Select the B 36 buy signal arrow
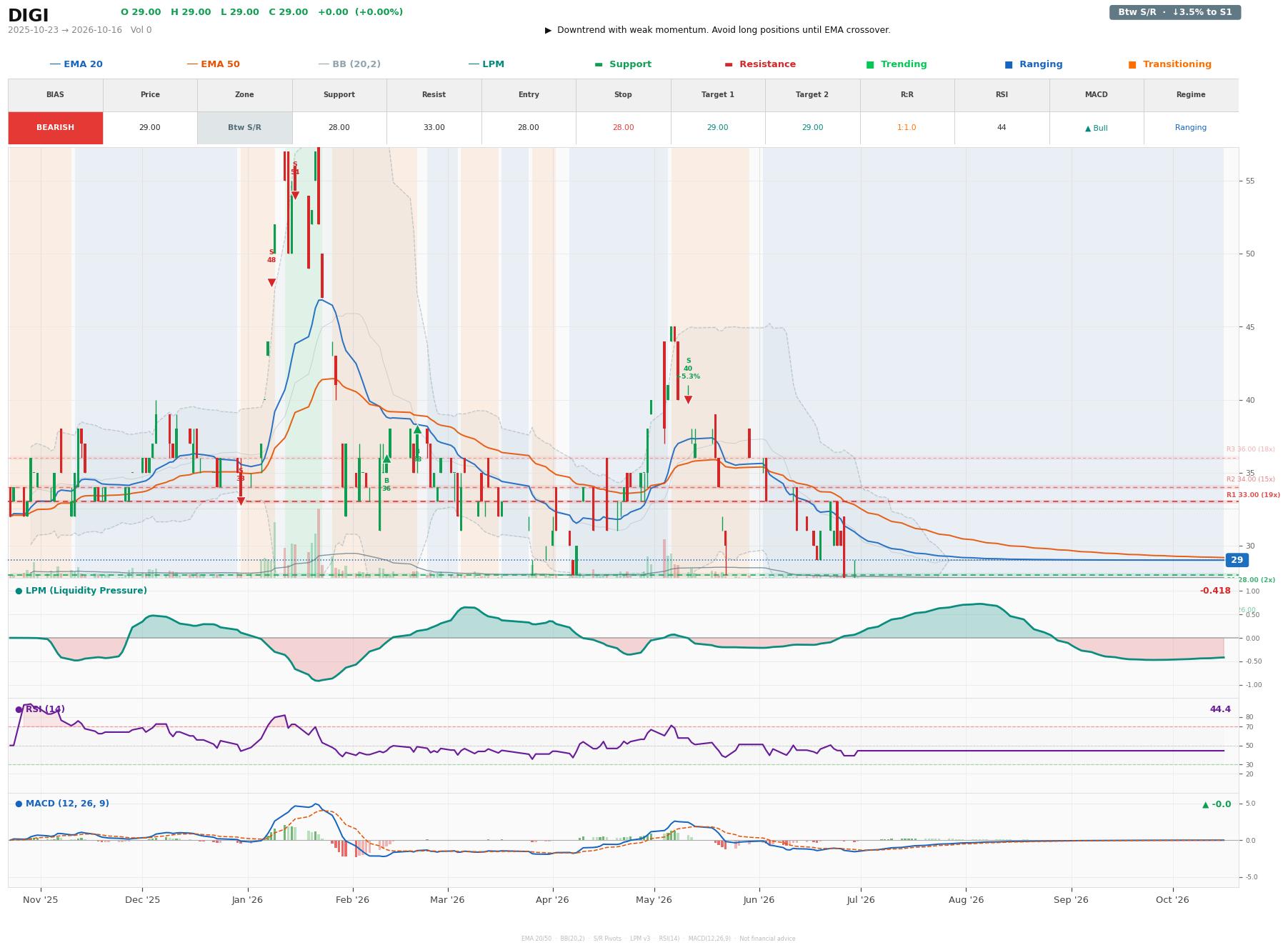1288x950 pixels. 386,459
